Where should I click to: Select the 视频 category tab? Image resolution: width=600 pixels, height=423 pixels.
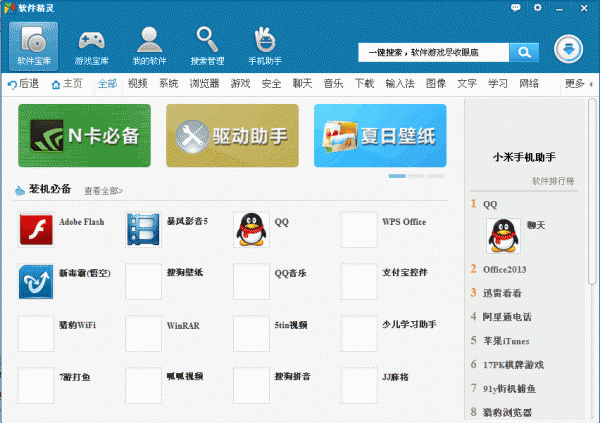click(x=138, y=83)
